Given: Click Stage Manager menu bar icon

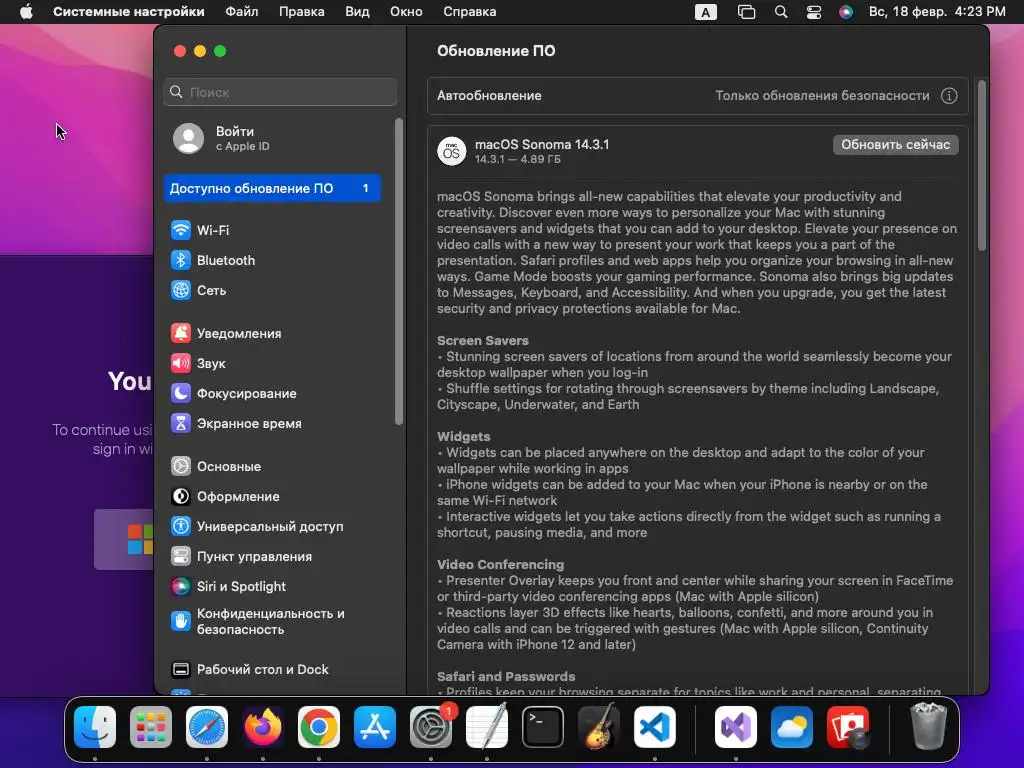Looking at the screenshot, I should pyautogui.click(x=746, y=12).
